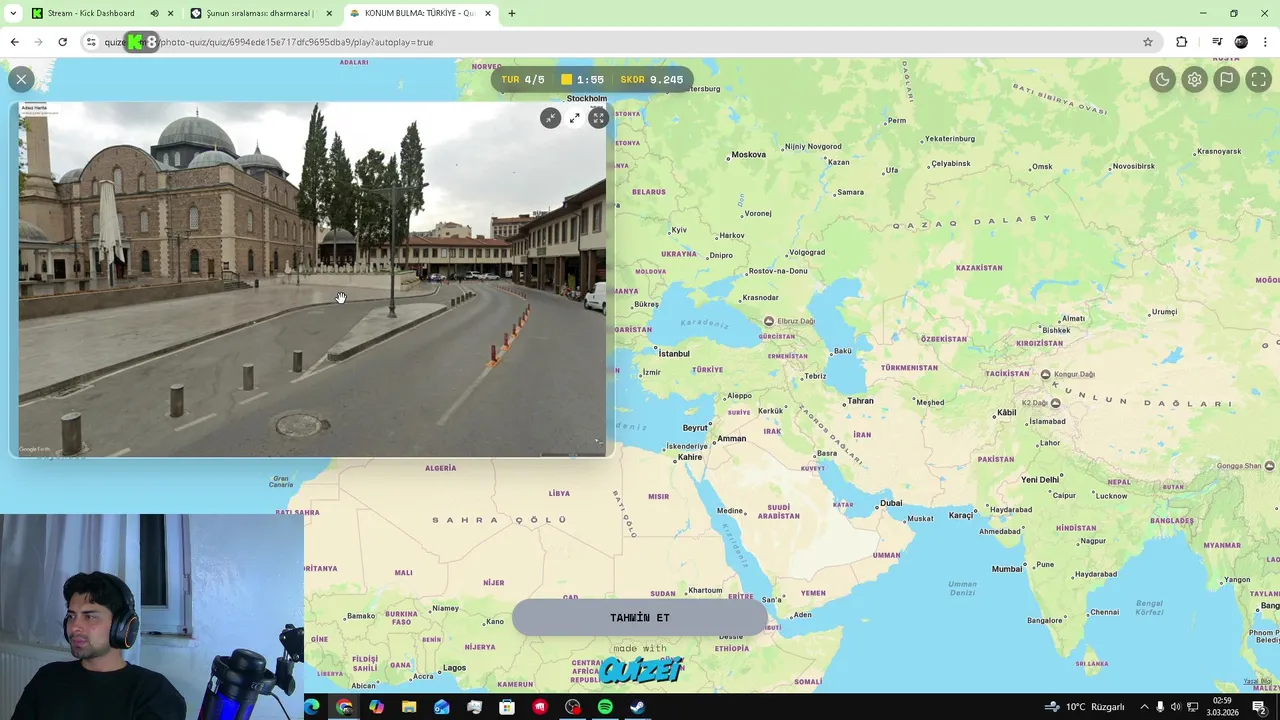Click the street view photo of the mosque
This screenshot has height=720, width=1280.
tap(312, 279)
